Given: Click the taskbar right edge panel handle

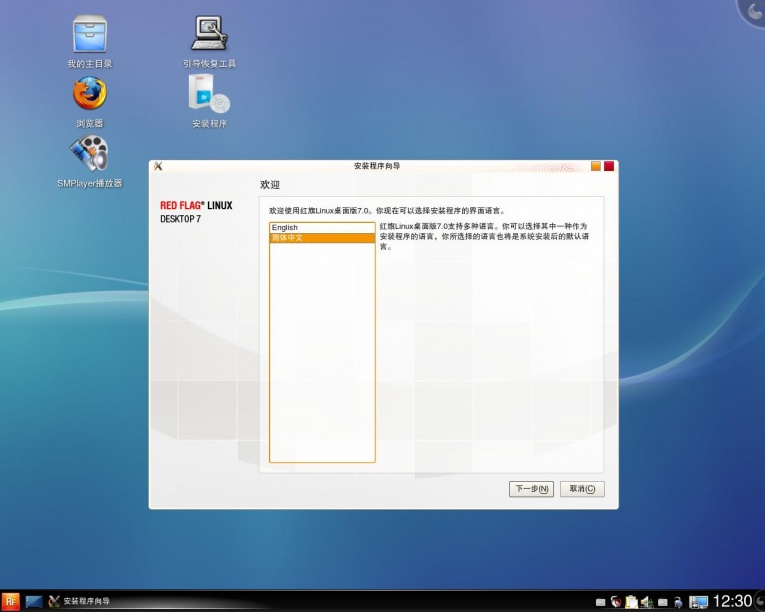Looking at the screenshot, I should [760, 601].
